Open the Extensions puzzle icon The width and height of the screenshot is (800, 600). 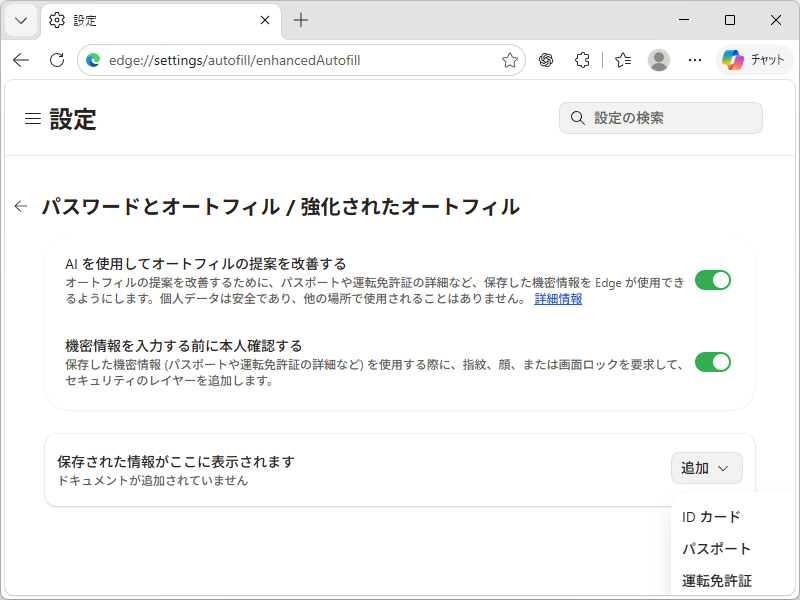(582, 60)
